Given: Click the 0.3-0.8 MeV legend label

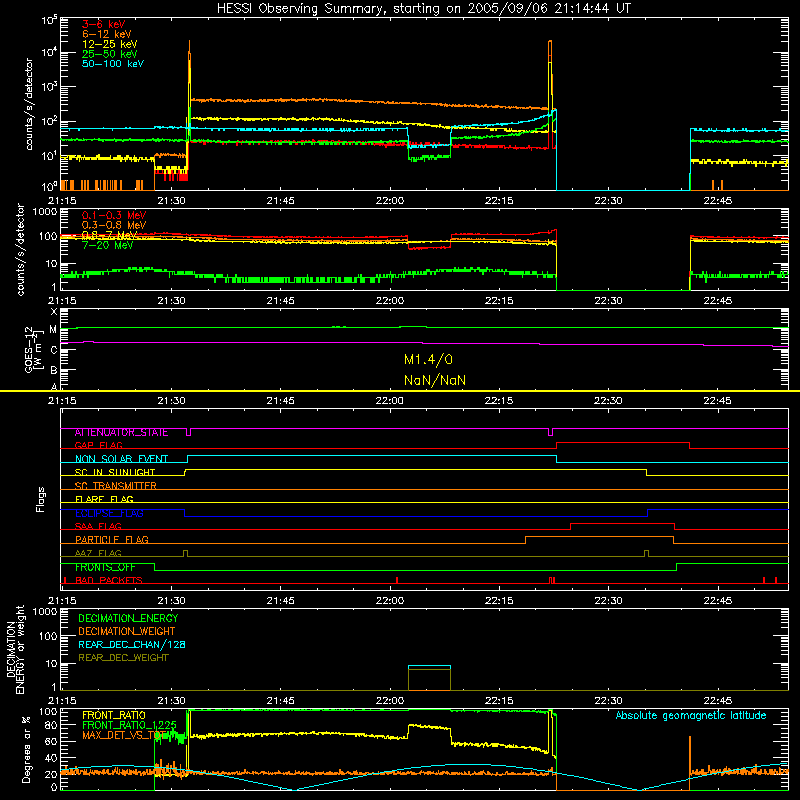Looking at the screenshot, I should tap(114, 225).
